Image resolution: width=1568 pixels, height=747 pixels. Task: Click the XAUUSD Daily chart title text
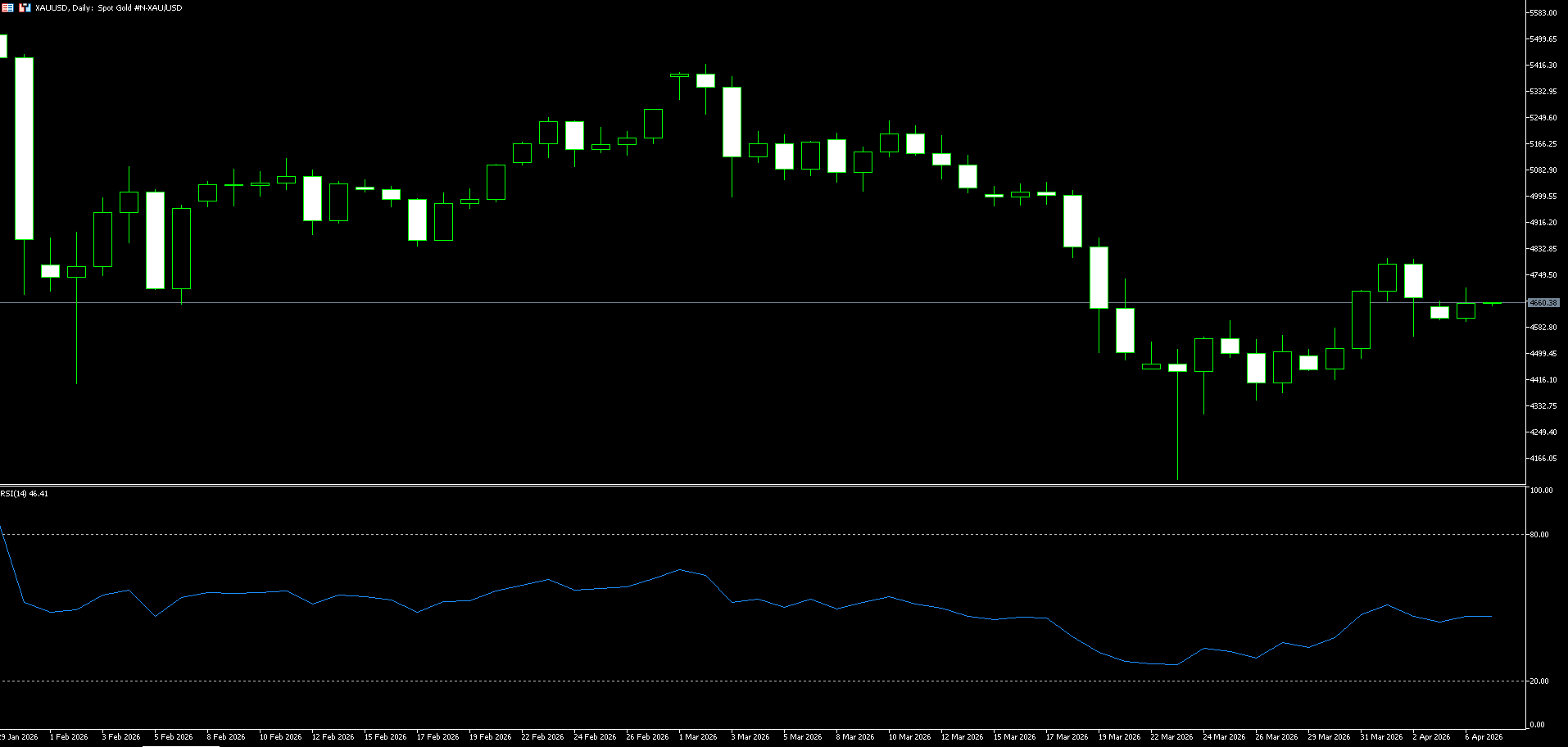coord(108,7)
